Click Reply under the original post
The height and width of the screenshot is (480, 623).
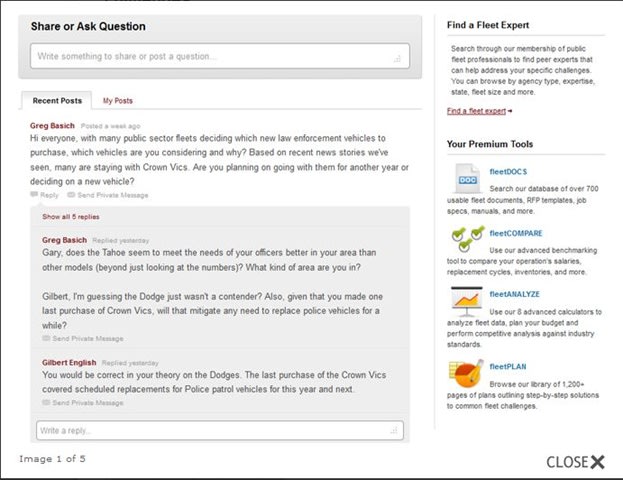49,195
